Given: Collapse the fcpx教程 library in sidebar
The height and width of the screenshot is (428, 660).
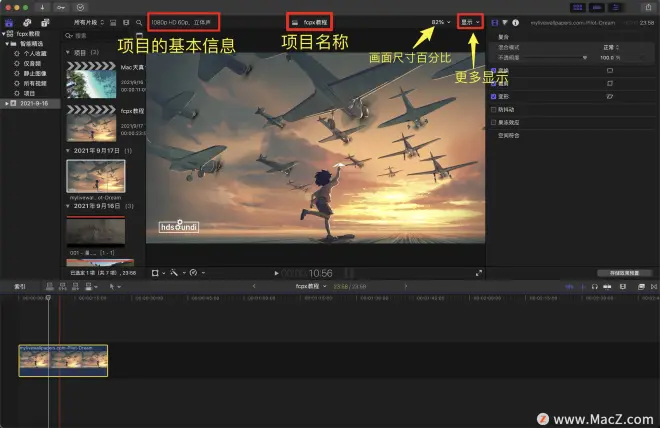Looking at the screenshot, I should pyautogui.click(x=4, y=34).
